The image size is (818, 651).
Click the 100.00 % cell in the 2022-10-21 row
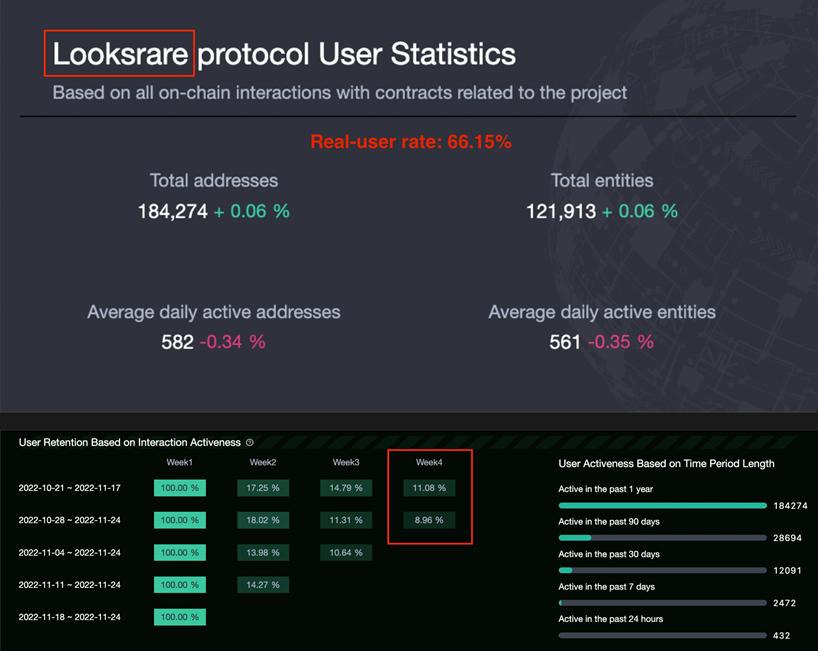click(x=180, y=488)
